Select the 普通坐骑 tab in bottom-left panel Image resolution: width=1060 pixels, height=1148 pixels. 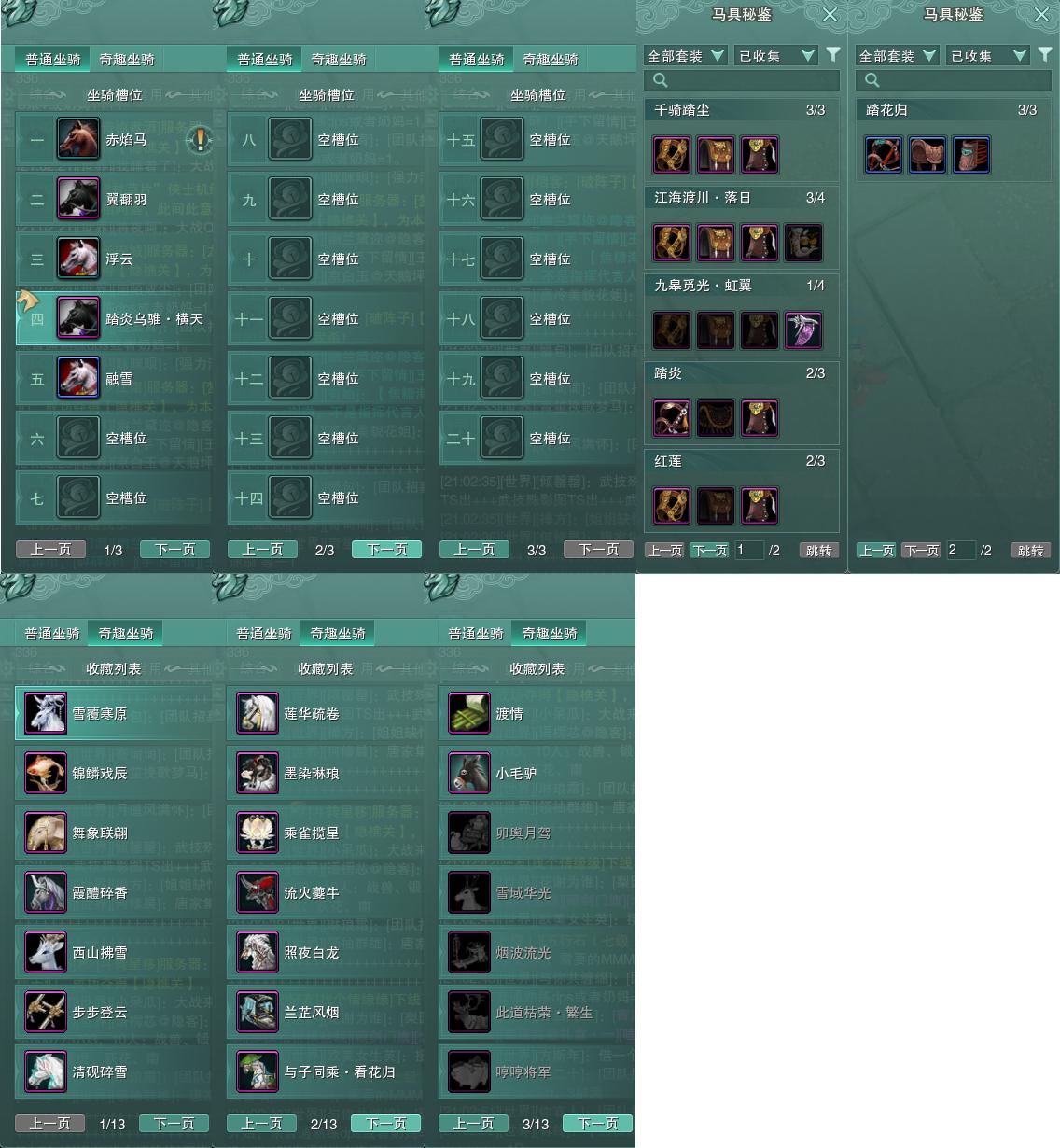tap(52, 633)
